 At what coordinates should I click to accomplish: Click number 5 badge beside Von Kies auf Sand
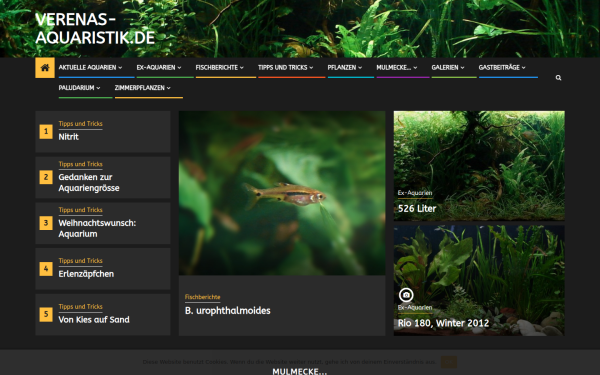(x=46, y=314)
